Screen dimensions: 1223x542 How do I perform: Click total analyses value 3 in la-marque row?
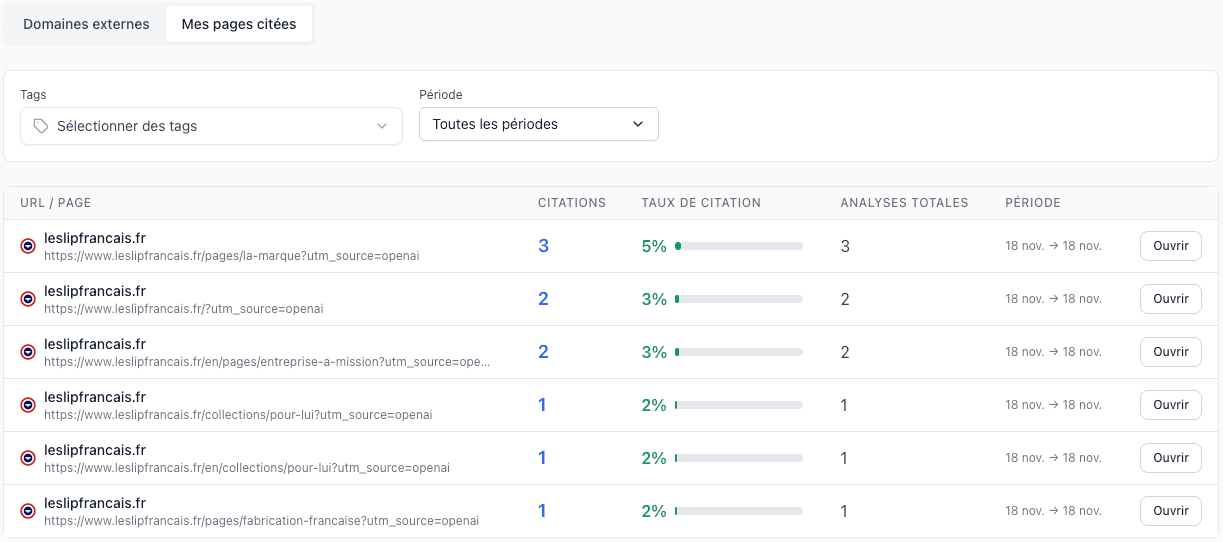pyautogui.click(x=845, y=246)
